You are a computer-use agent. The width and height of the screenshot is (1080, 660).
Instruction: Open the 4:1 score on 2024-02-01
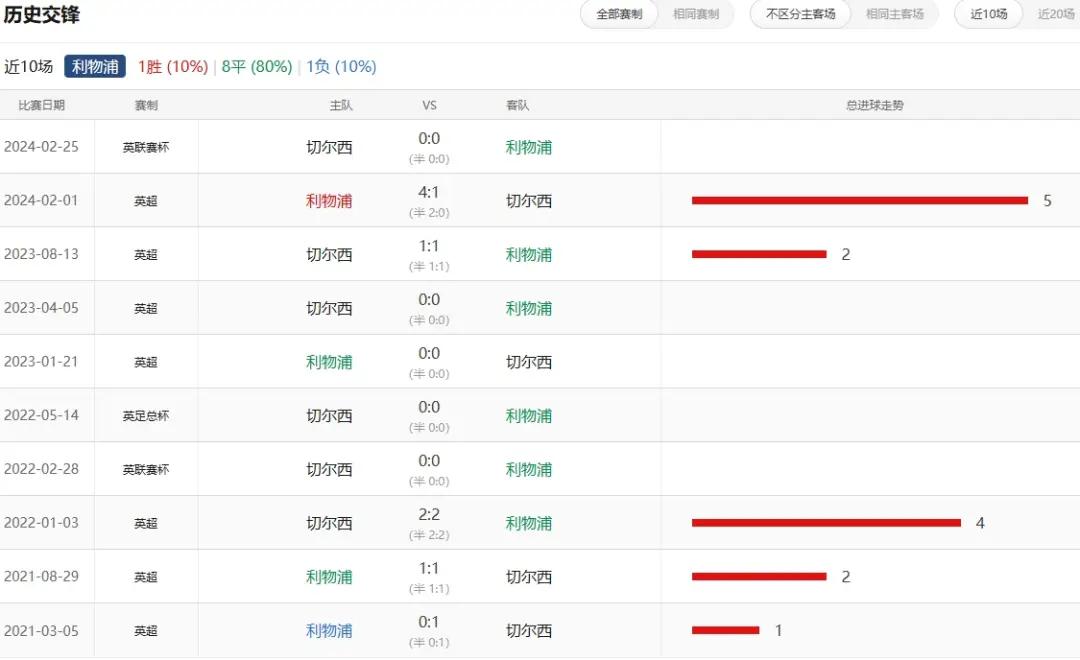click(428, 192)
